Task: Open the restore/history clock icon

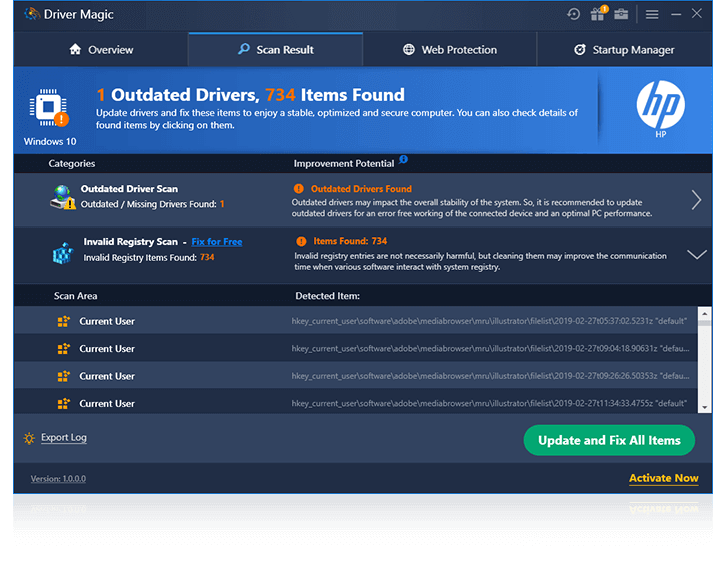Action: pyautogui.click(x=574, y=14)
